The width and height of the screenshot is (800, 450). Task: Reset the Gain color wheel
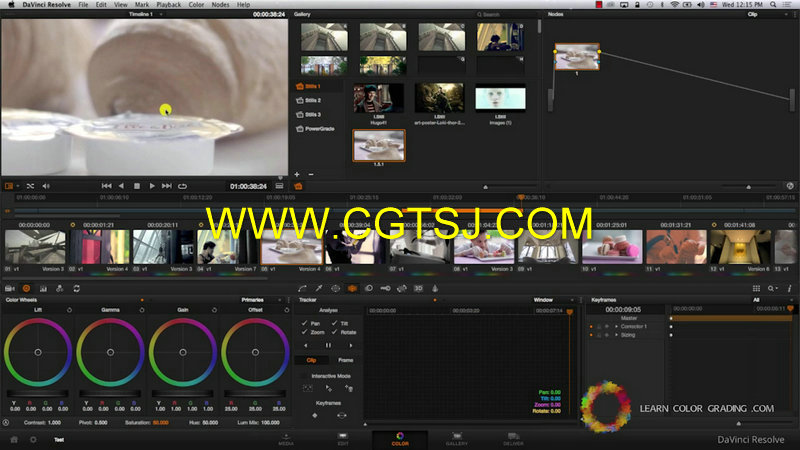[214, 310]
